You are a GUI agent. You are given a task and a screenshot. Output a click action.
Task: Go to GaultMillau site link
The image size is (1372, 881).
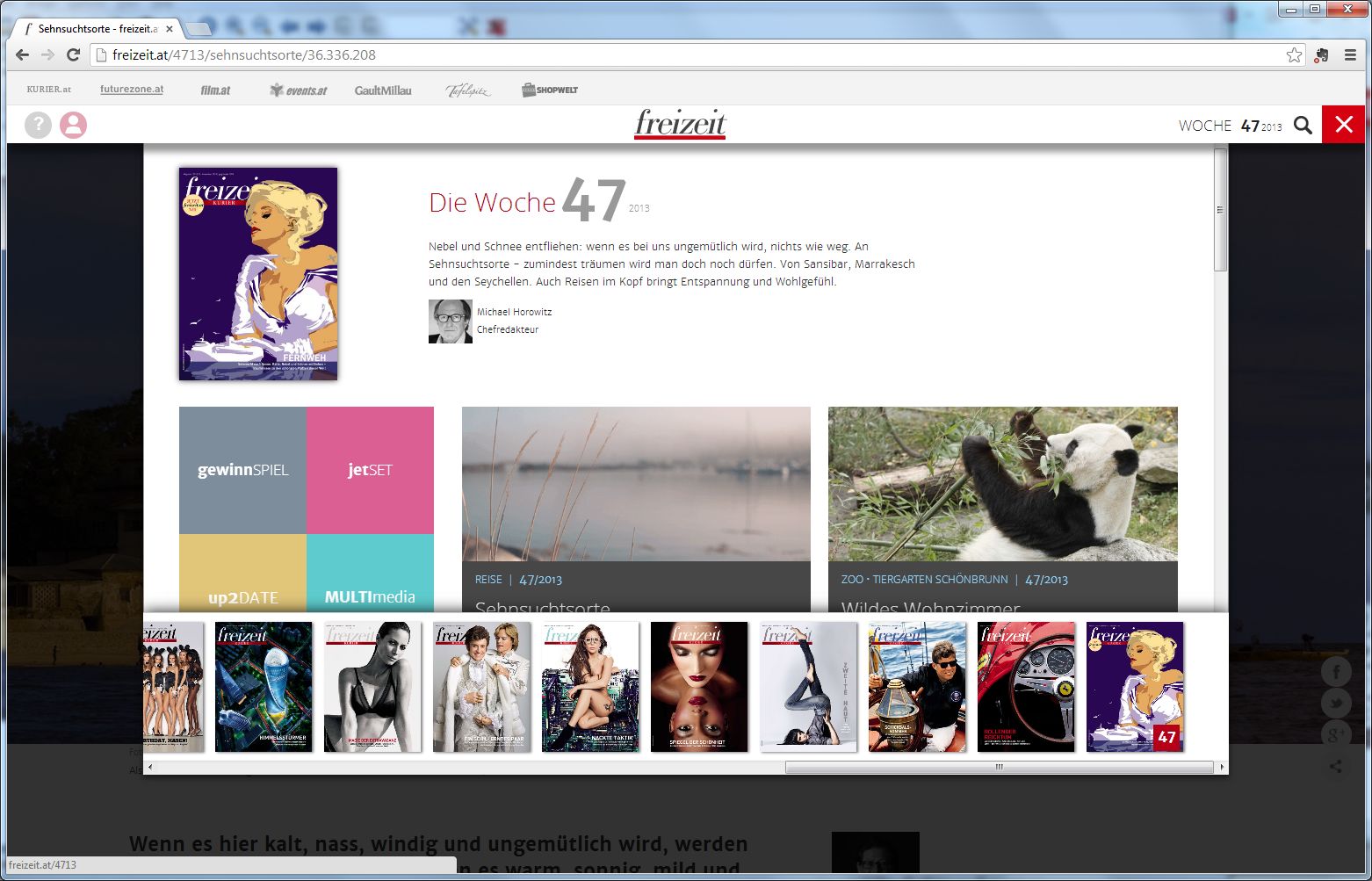point(383,90)
